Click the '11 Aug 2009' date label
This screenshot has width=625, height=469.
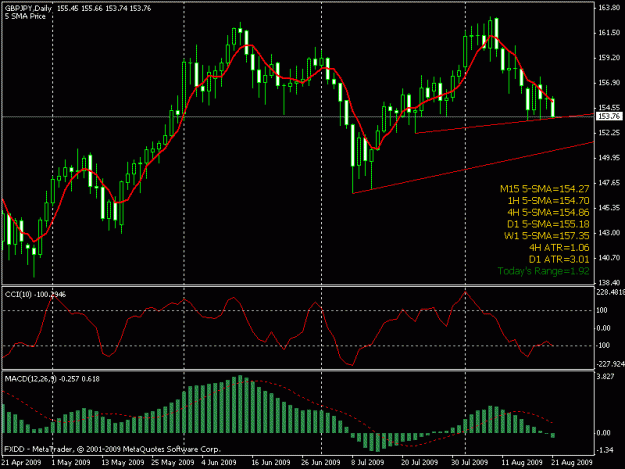(522, 462)
